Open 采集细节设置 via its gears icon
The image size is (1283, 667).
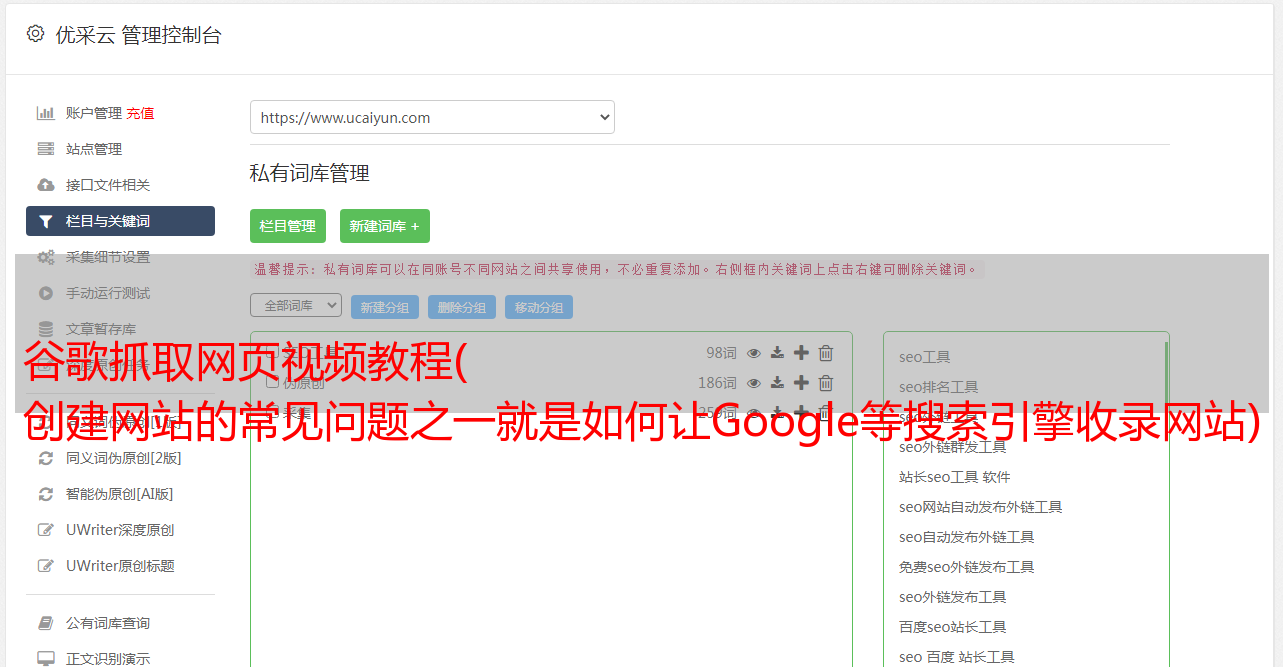(x=46, y=257)
